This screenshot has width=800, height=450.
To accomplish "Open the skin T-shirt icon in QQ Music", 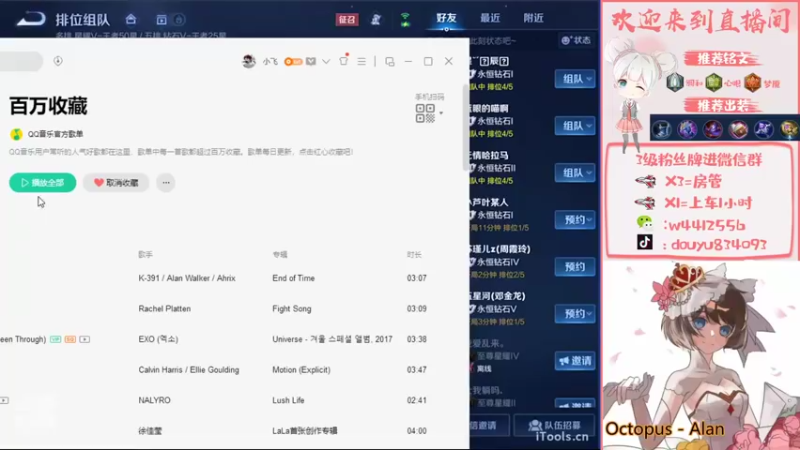I will point(344,61).
